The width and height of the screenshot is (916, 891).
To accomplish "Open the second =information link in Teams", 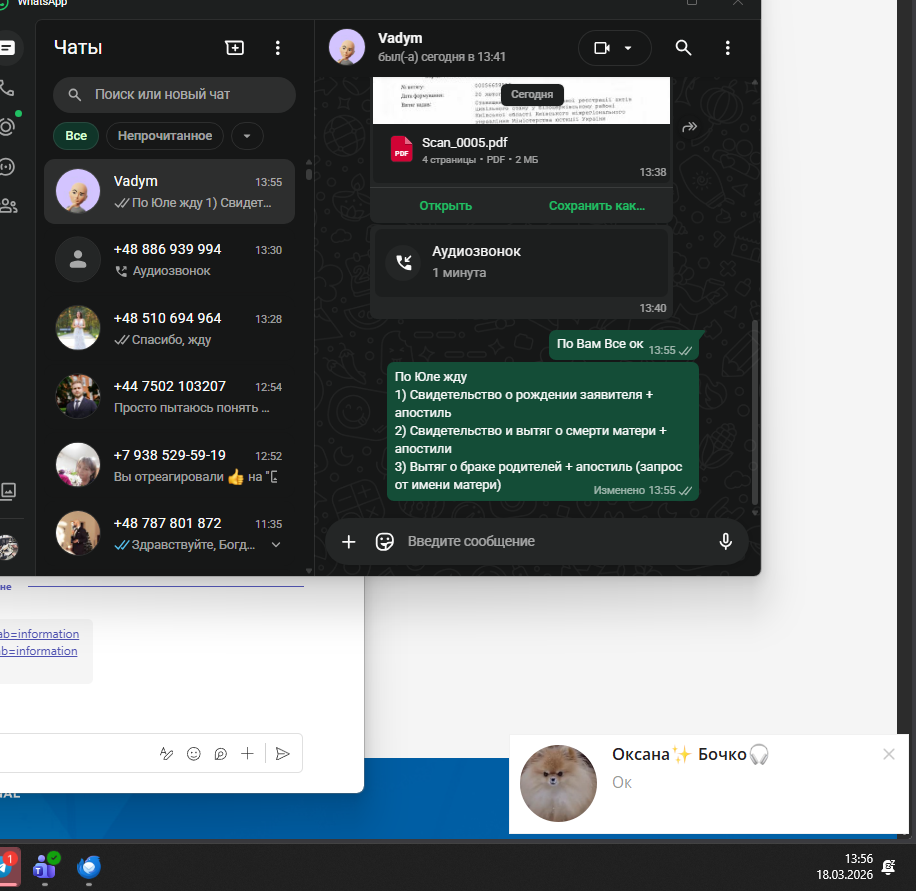I will tap(39, 651).
